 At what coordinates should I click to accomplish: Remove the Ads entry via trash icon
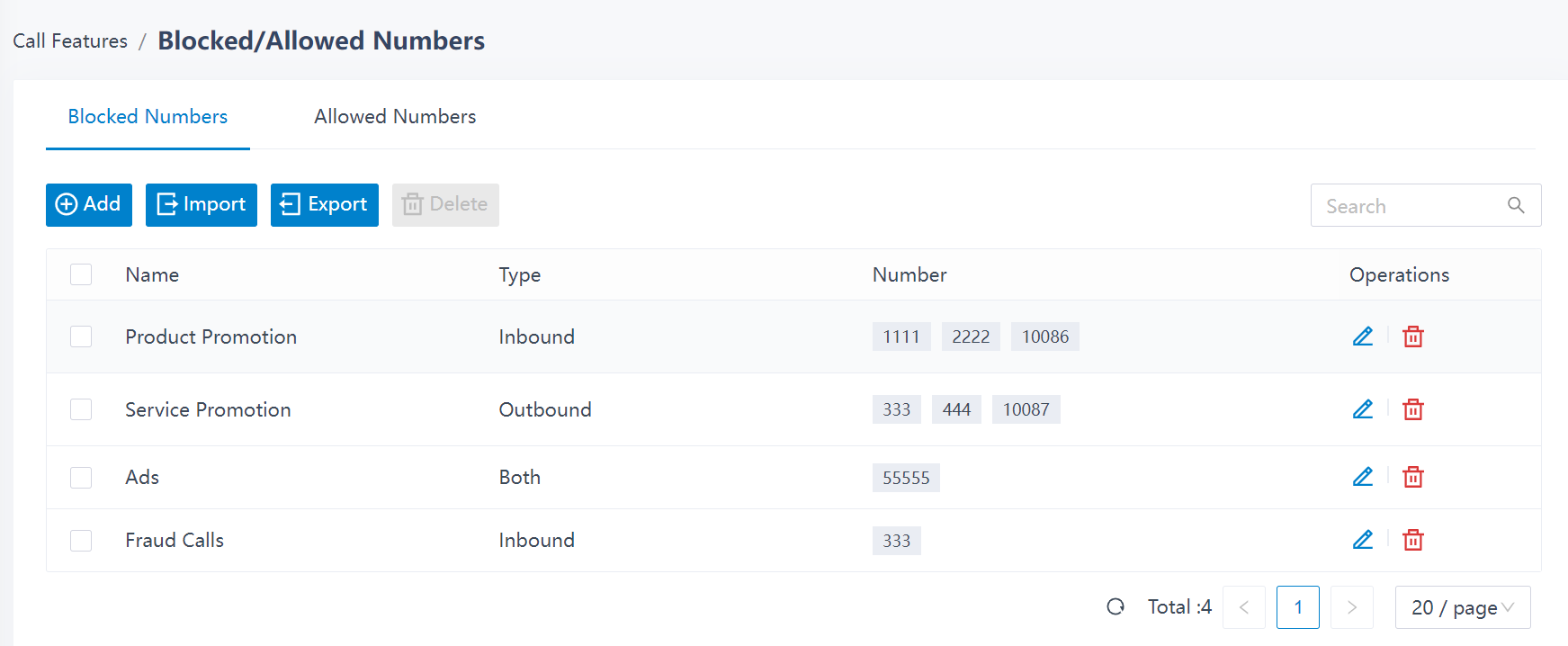point(1412,477)
